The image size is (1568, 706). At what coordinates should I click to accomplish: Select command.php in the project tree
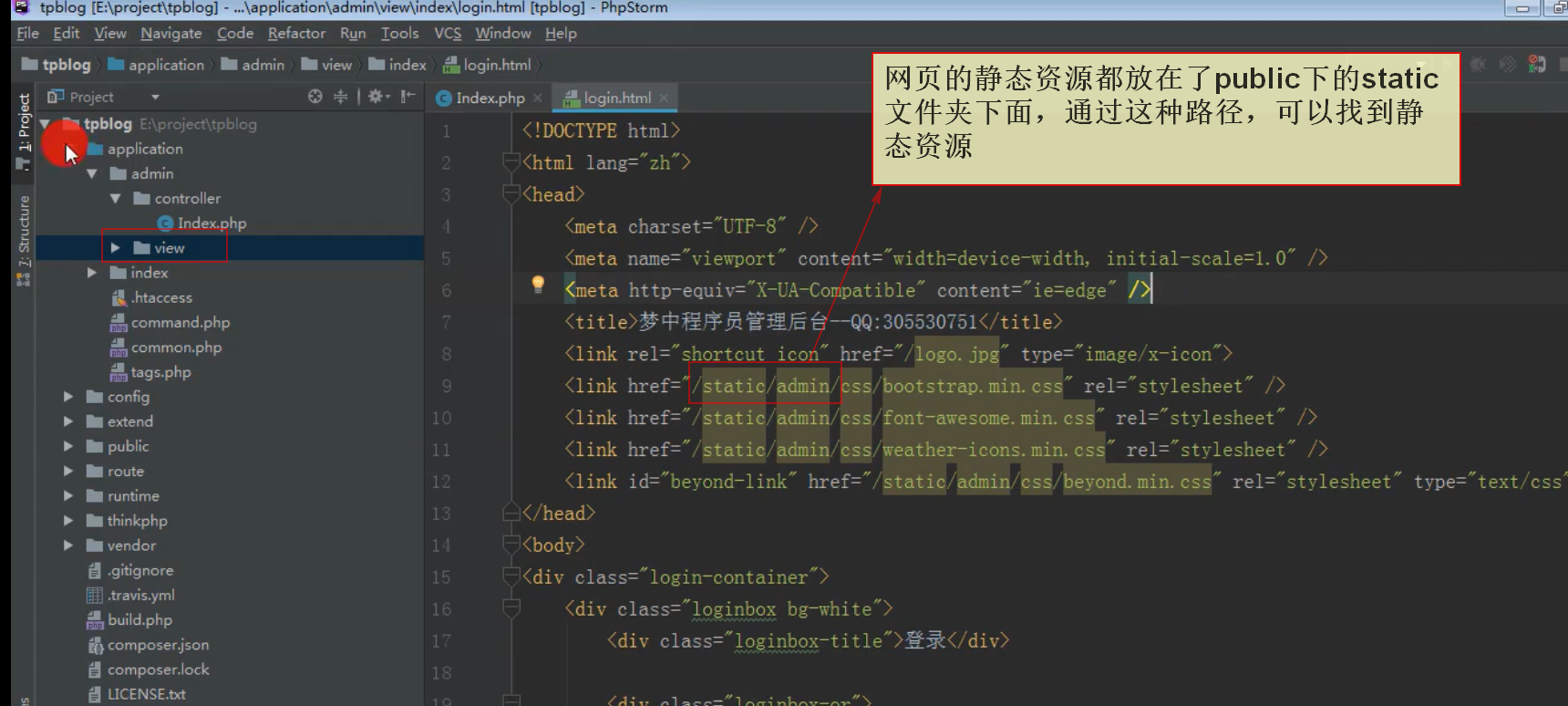tap(170, 322)
